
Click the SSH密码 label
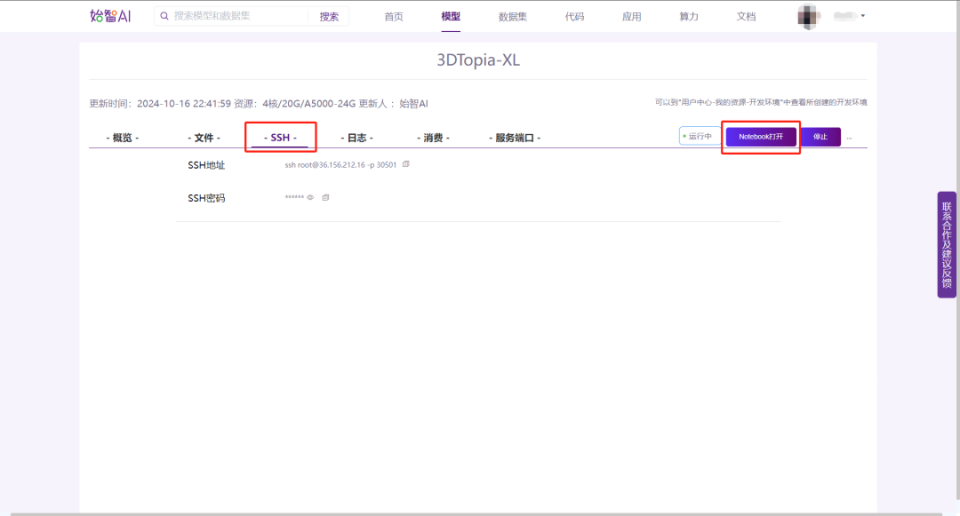[206, 198]
